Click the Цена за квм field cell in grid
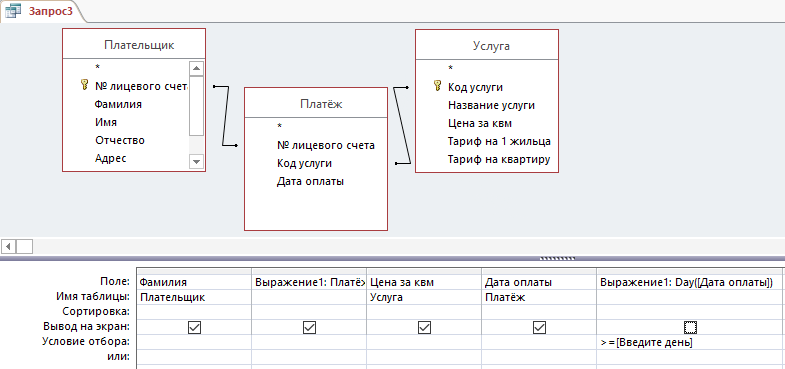Viewport: 785px width, 369px height. coord(424,282)
